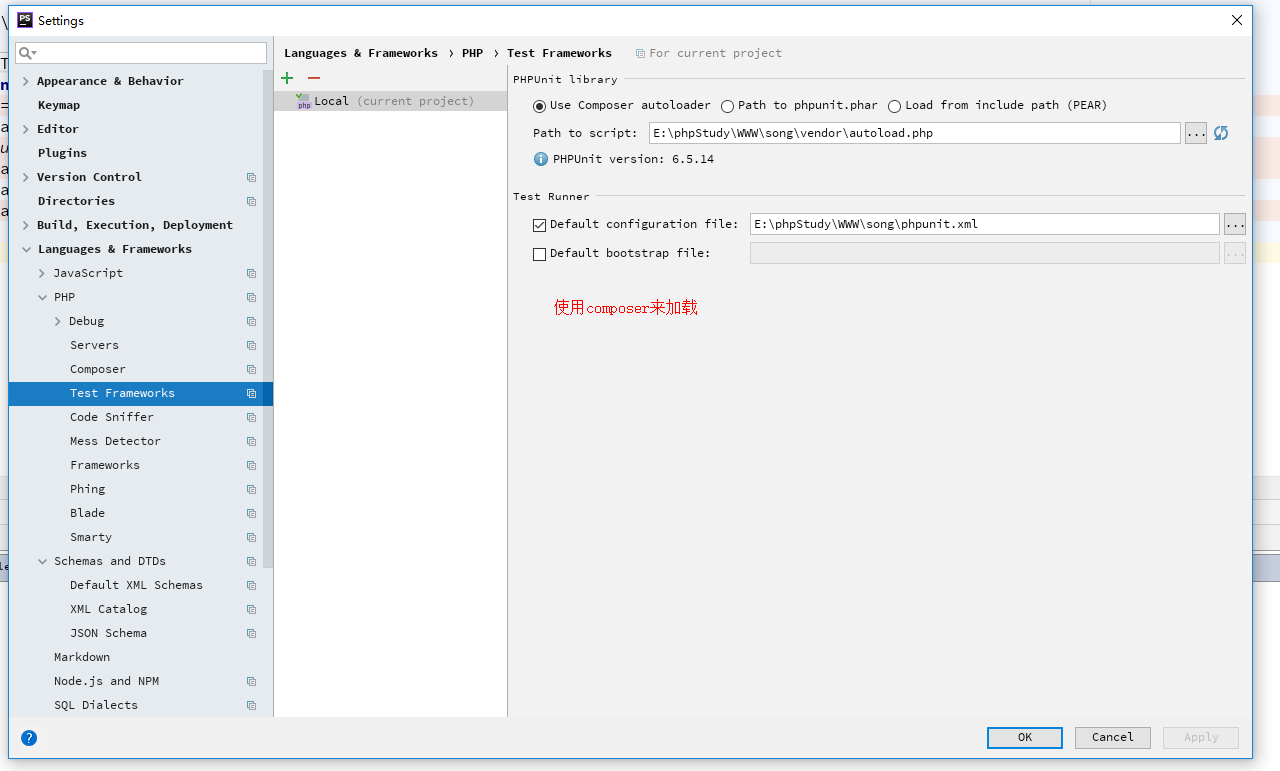Expand the Appearance & Behavior section
The width and height of the screenshot is (1280, 771).
[25, 81]
